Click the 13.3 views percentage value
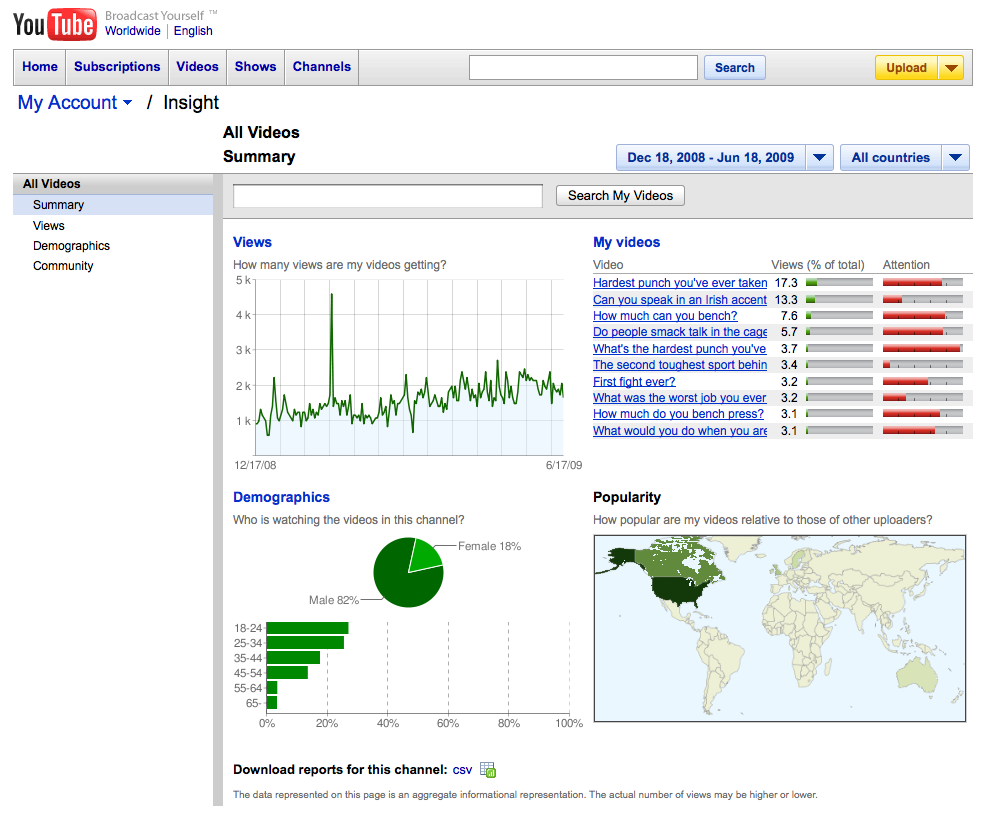998x819 pixels. pyautogui.click(x=786, y=300)
